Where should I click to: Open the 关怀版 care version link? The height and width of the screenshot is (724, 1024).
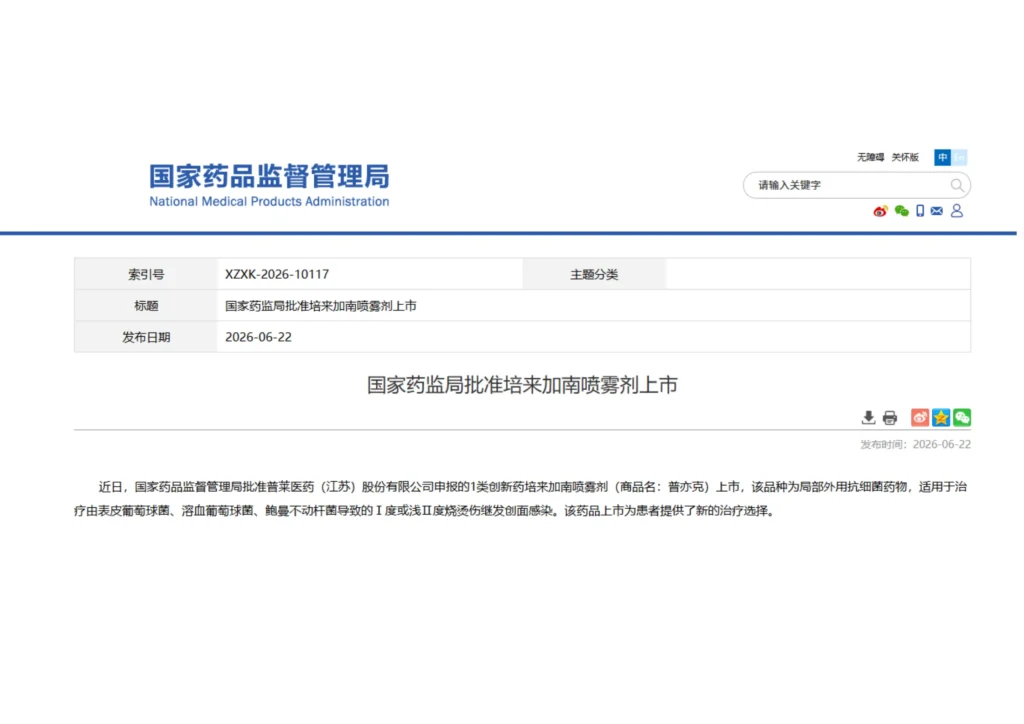(x=905, y=157)
